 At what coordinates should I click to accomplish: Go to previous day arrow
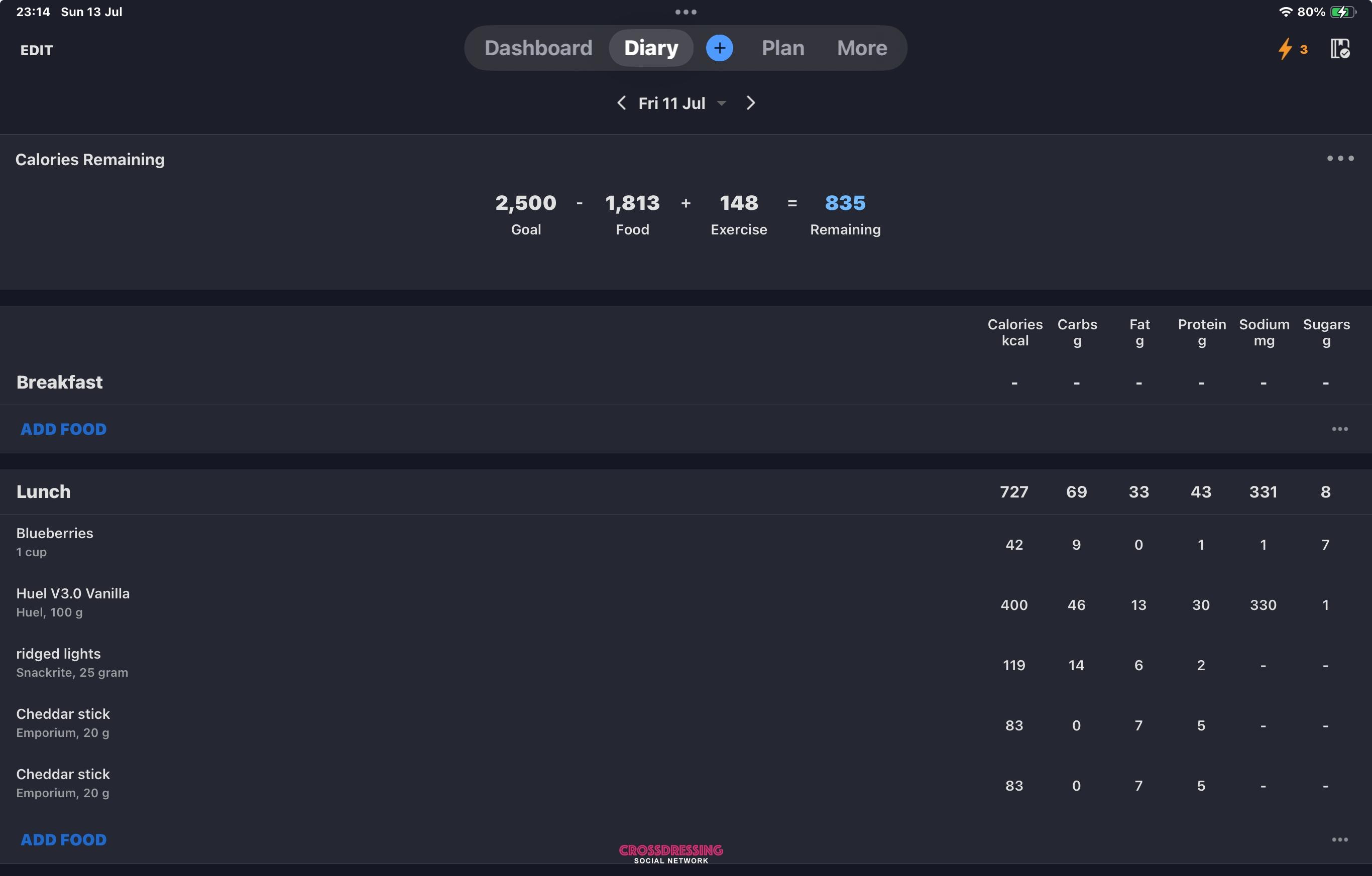click(x=621, y=103)
